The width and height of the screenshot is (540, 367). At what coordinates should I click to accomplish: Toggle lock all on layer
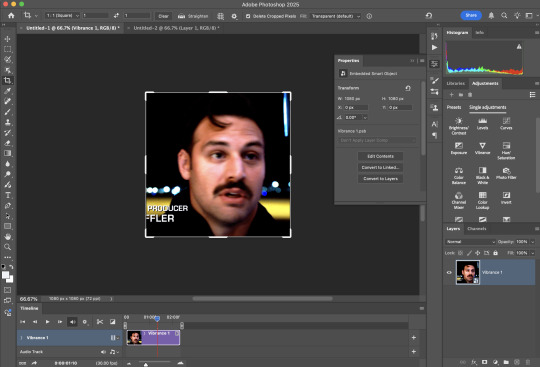tap(495, 253)
